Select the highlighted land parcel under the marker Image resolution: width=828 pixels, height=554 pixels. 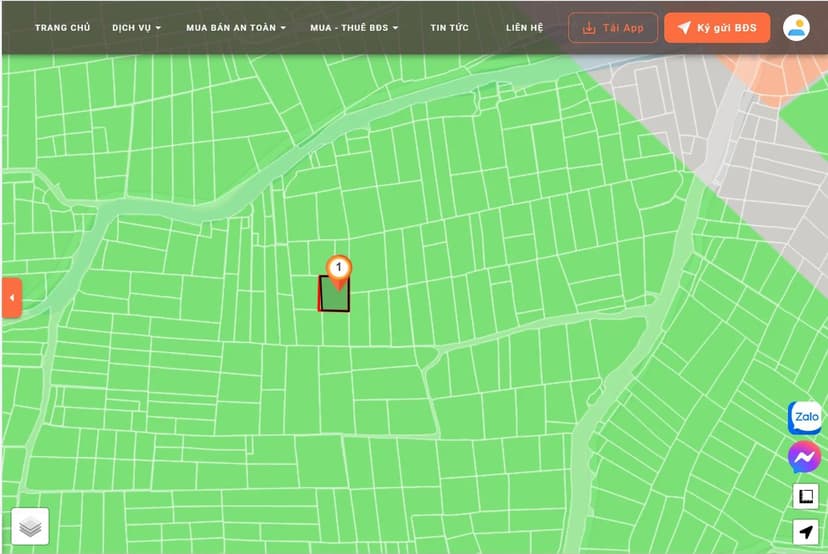coord(334,300)
